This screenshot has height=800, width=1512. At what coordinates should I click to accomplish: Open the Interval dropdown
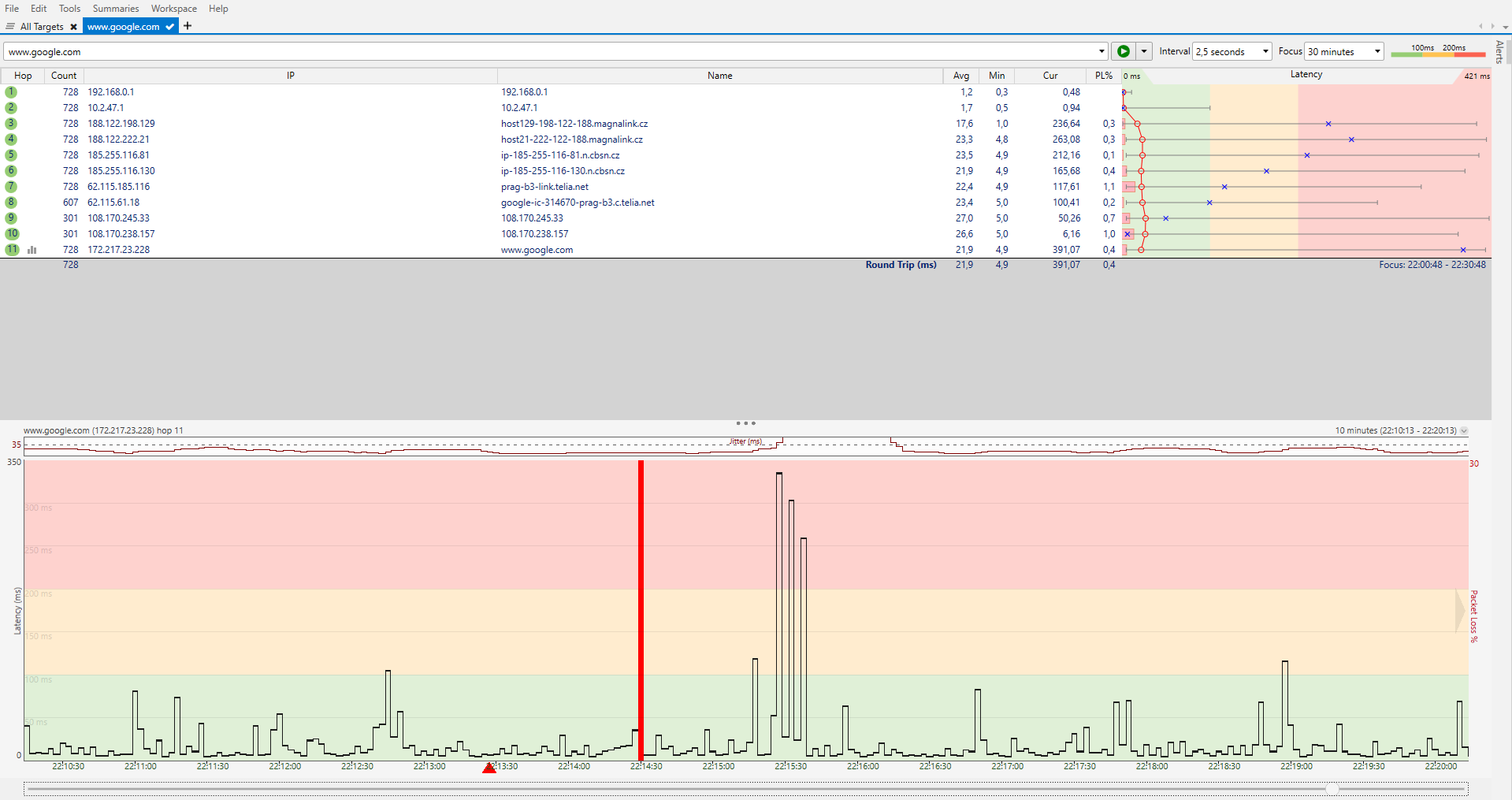[1232, 51]
